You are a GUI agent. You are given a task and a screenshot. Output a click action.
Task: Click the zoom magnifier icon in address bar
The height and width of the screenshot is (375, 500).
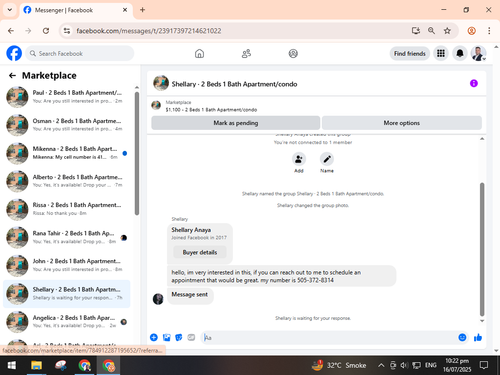[x=431, y=31]
